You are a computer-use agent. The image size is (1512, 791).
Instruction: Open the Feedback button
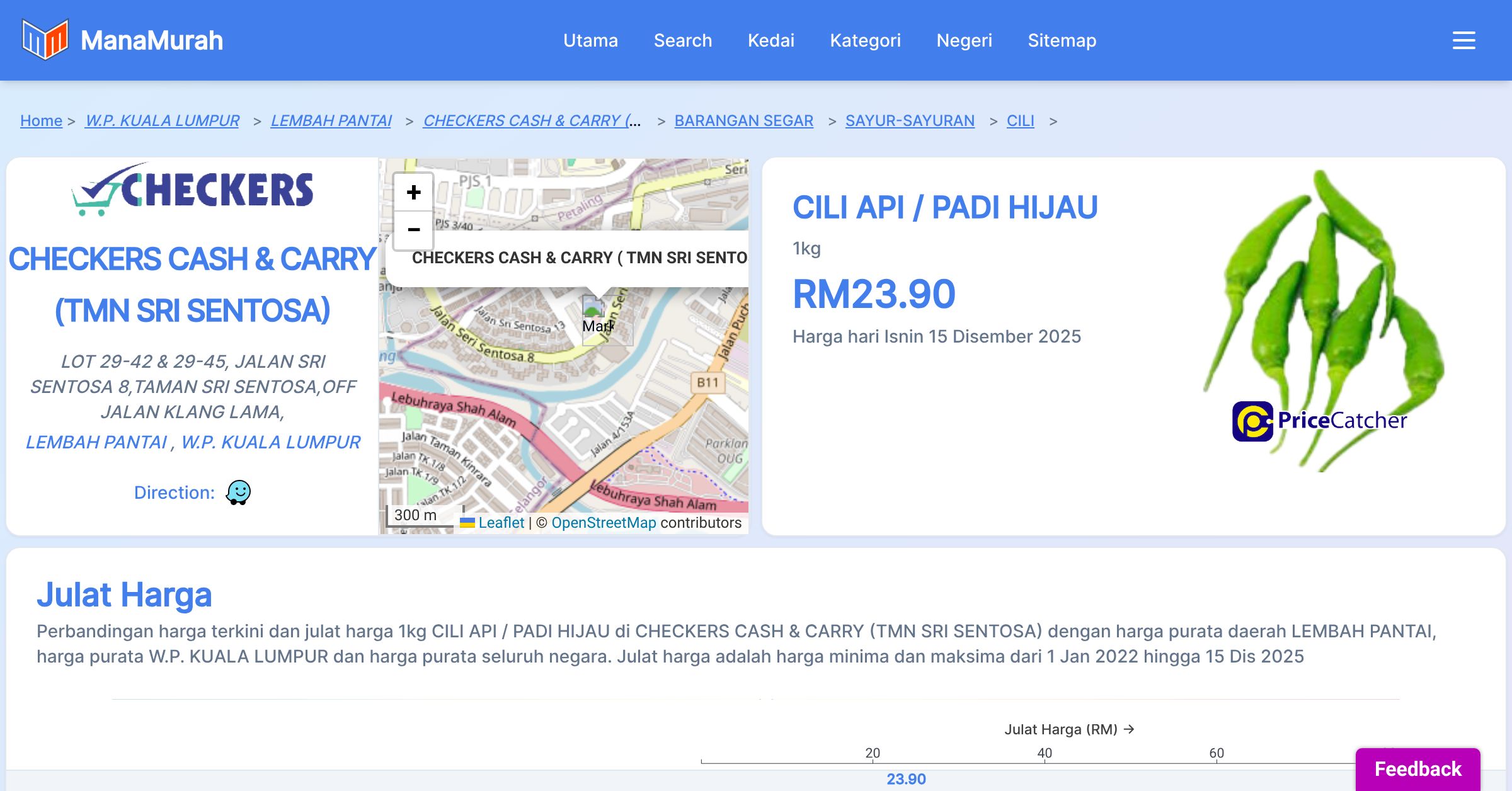click(x=1417, y=769)
